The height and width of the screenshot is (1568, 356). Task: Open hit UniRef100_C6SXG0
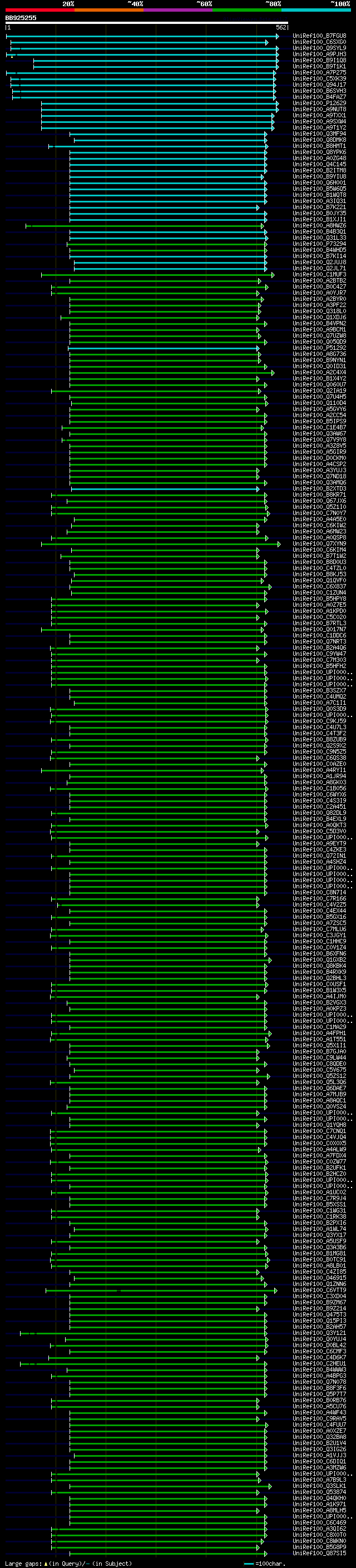(x=319, y=42)
